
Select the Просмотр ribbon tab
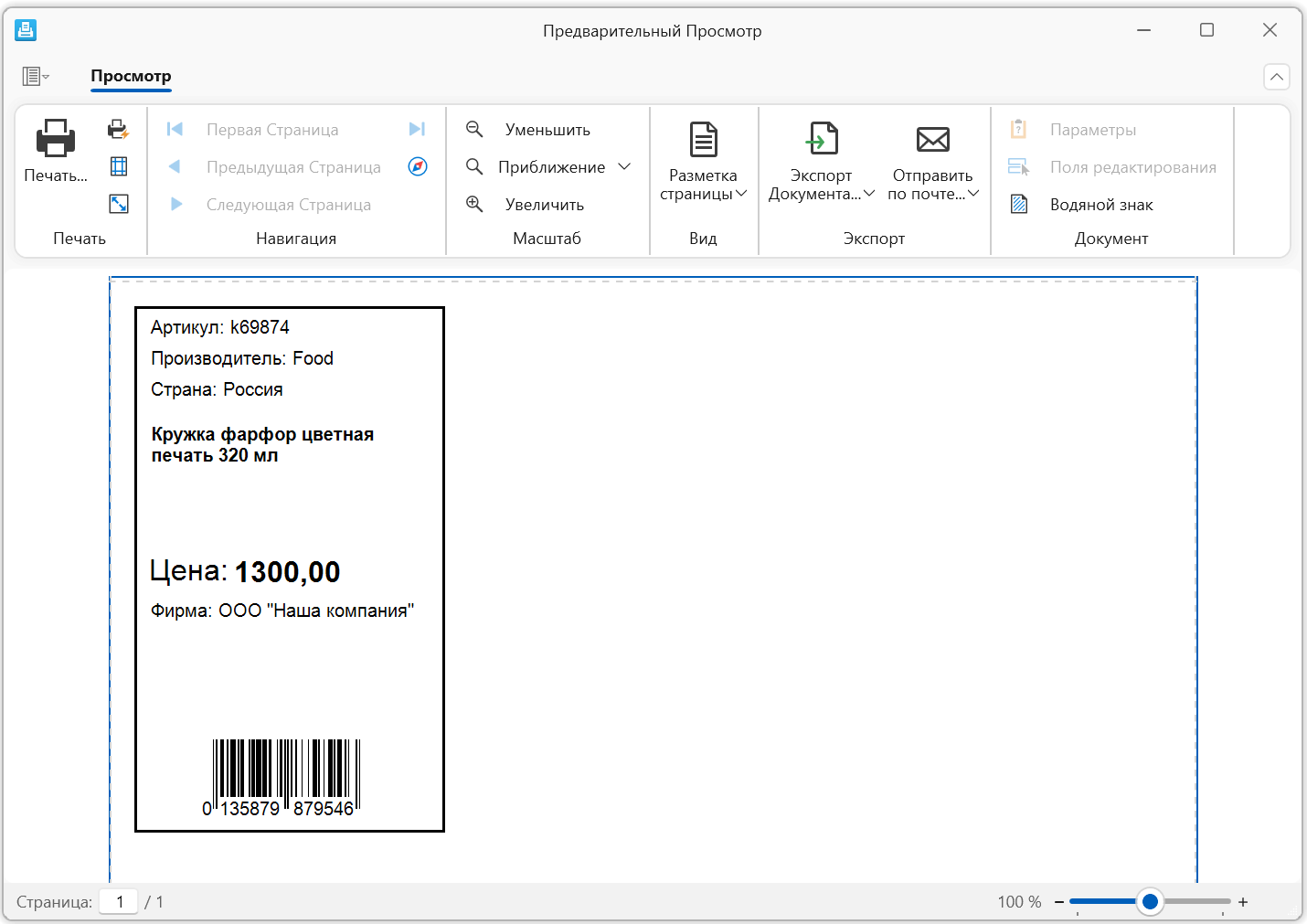pyautogui.click(x=131, y=76)
